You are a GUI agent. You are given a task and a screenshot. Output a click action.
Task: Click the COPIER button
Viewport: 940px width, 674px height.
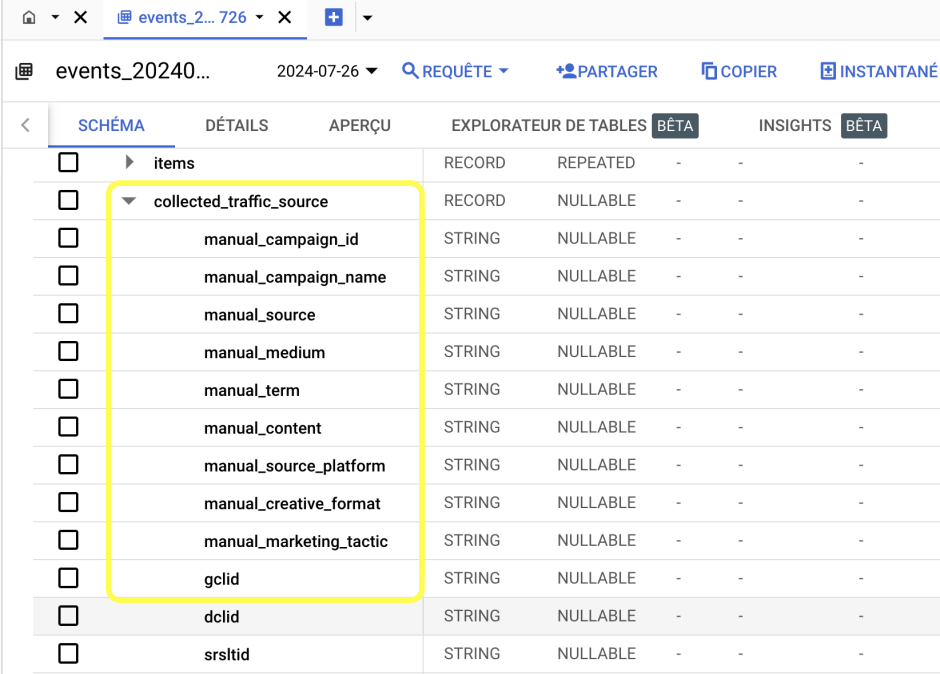pos(739,71)
